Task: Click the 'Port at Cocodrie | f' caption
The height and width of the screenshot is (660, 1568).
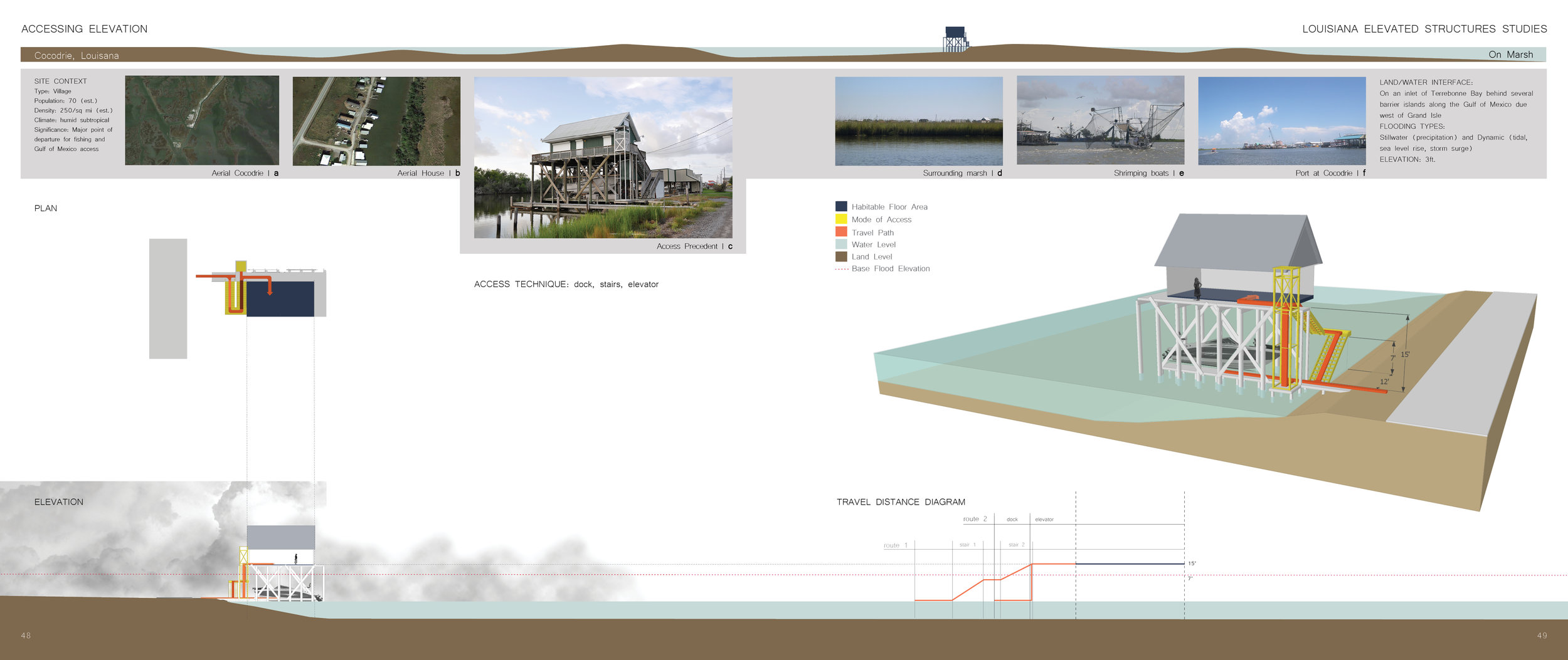Action: 1330,173
